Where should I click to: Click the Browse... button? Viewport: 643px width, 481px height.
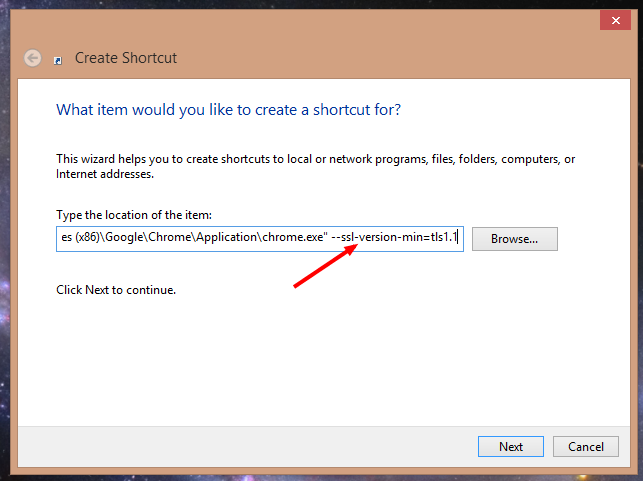coord(514,239)
